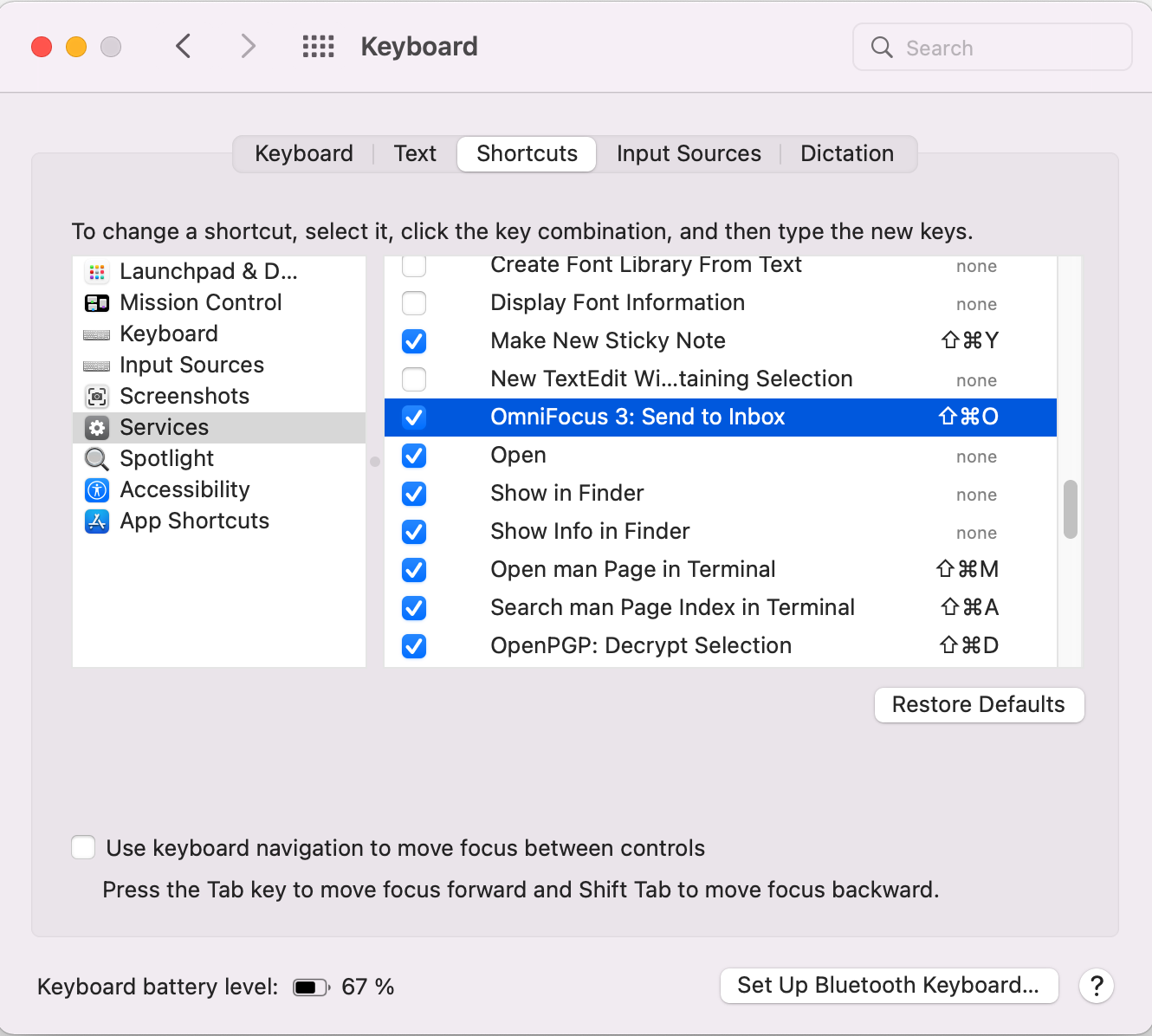Select the App Shortcuts category
Screen dimensions: 1152x1036
[x=219, y=521]
